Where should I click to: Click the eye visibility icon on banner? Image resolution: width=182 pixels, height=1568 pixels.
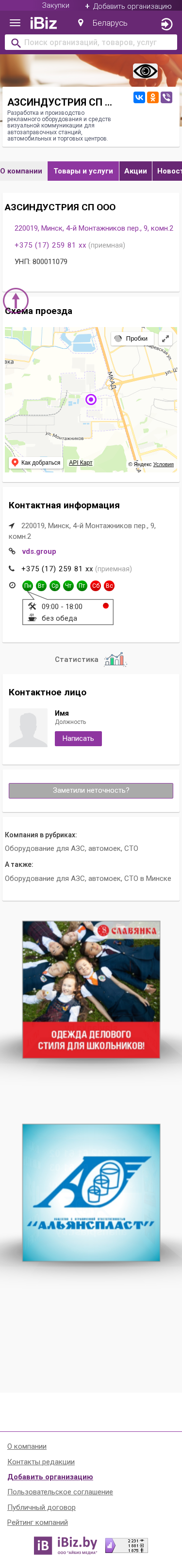[x=145, y=72]
